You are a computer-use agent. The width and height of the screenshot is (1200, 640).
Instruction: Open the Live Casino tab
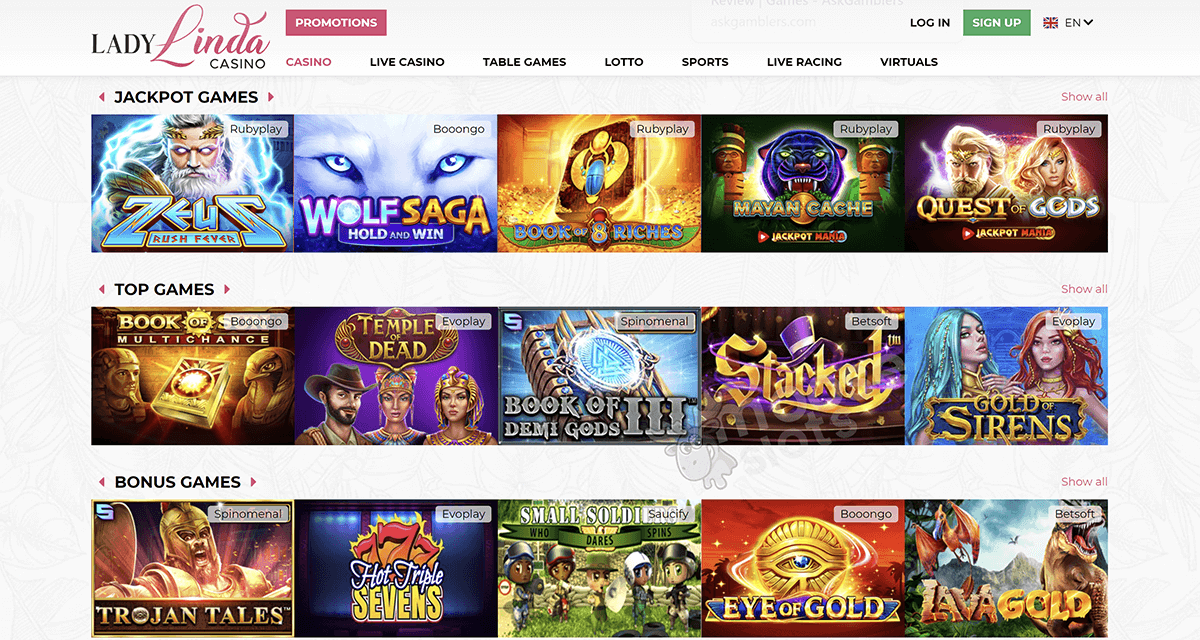coord(407,62)
